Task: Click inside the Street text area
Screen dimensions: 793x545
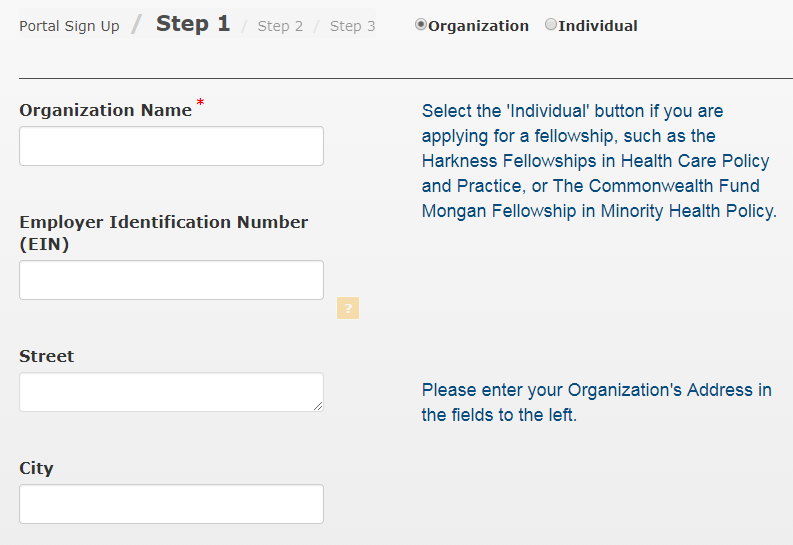Action: [171, 392]
